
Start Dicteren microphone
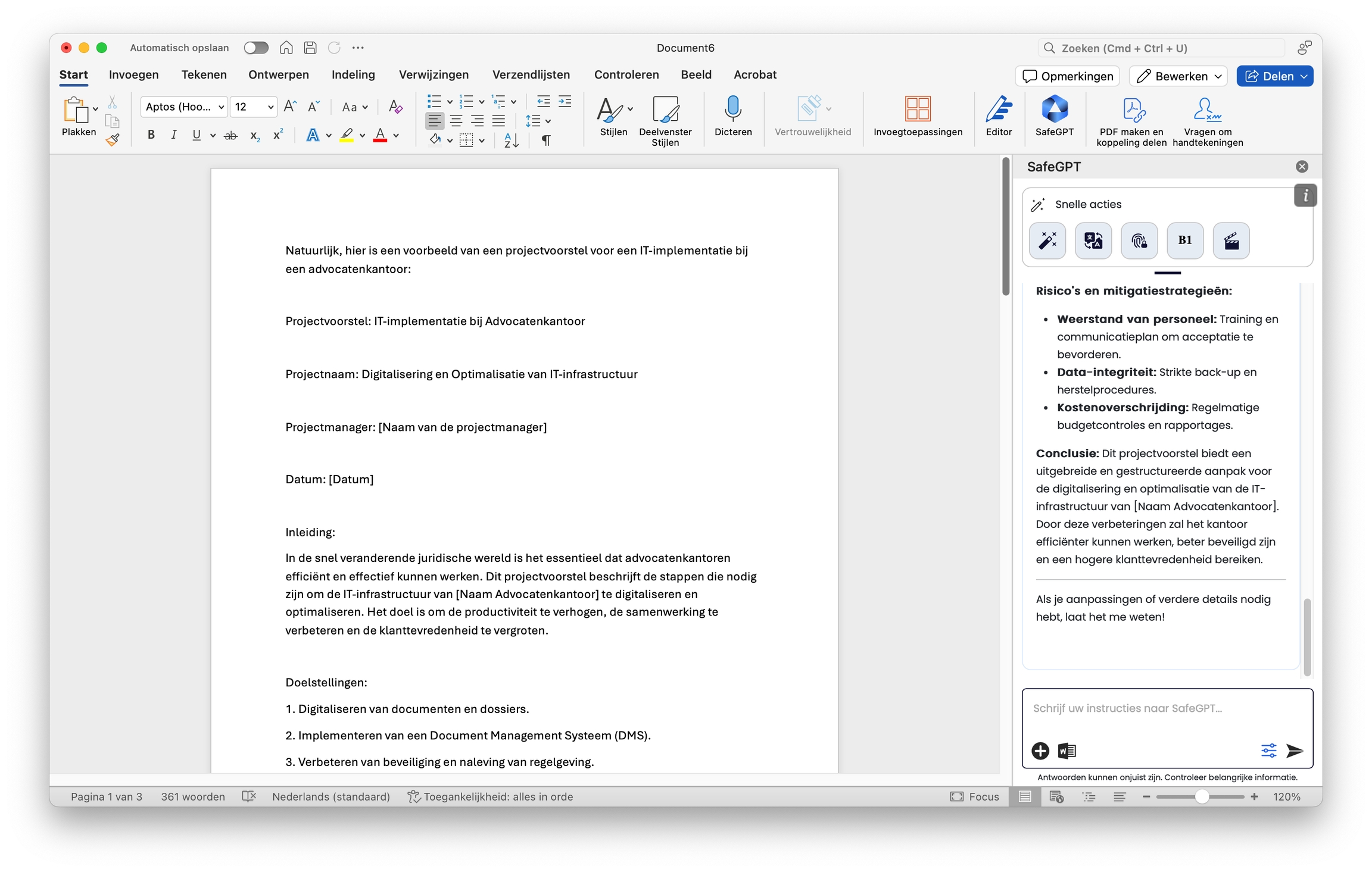pyautogui.click(x=733, y=116)
